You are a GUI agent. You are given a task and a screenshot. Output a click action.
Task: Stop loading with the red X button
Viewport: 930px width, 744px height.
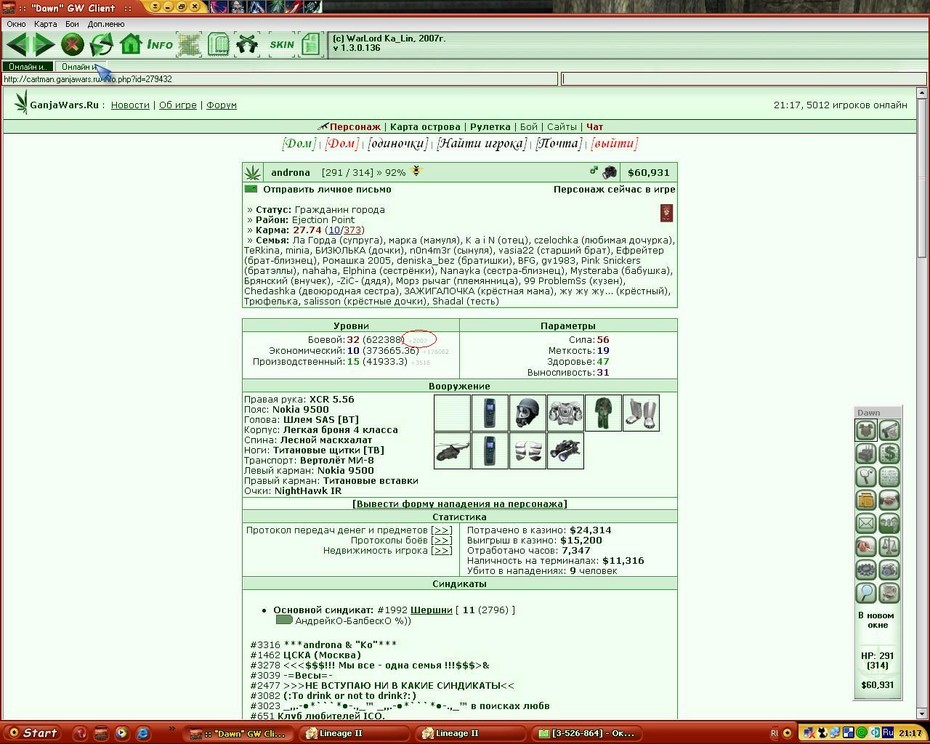pos(72,44)
